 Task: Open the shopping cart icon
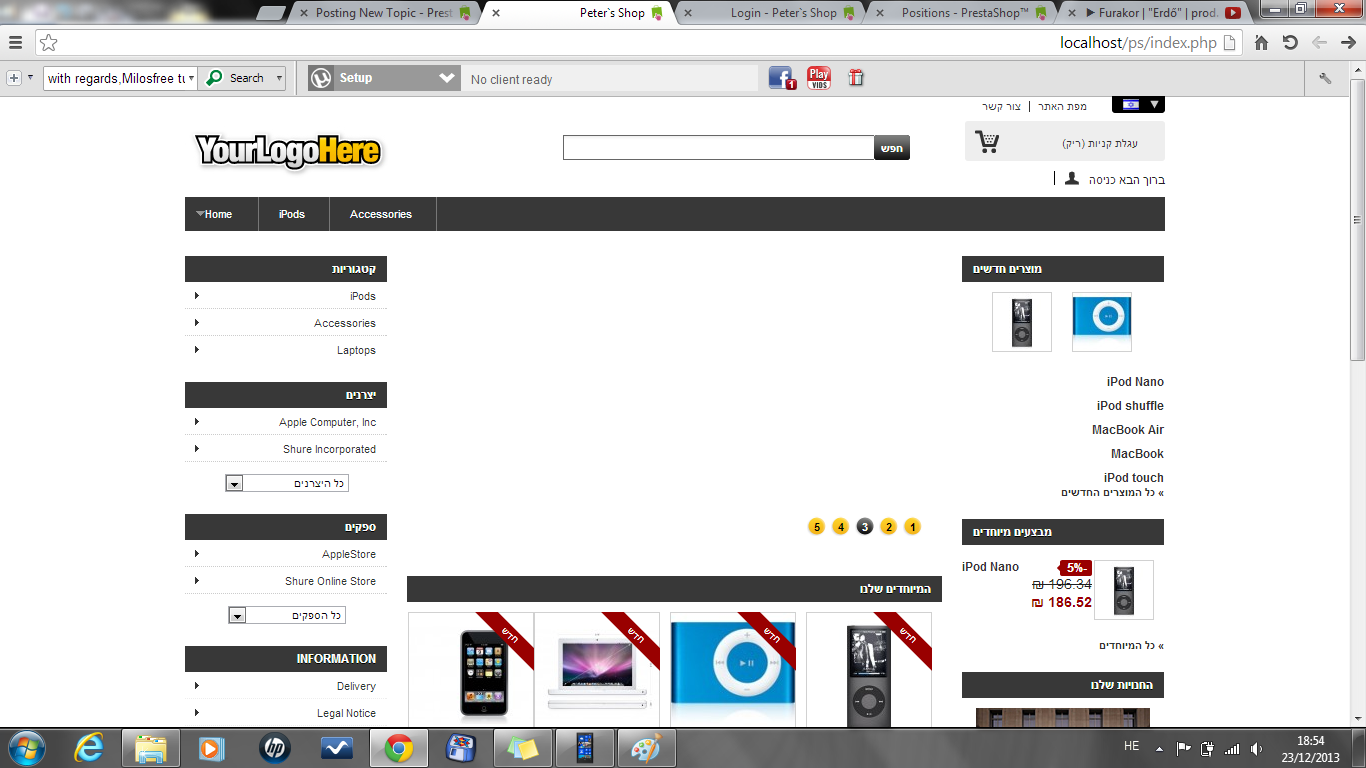pyautogui.click(x=987, y=142)
